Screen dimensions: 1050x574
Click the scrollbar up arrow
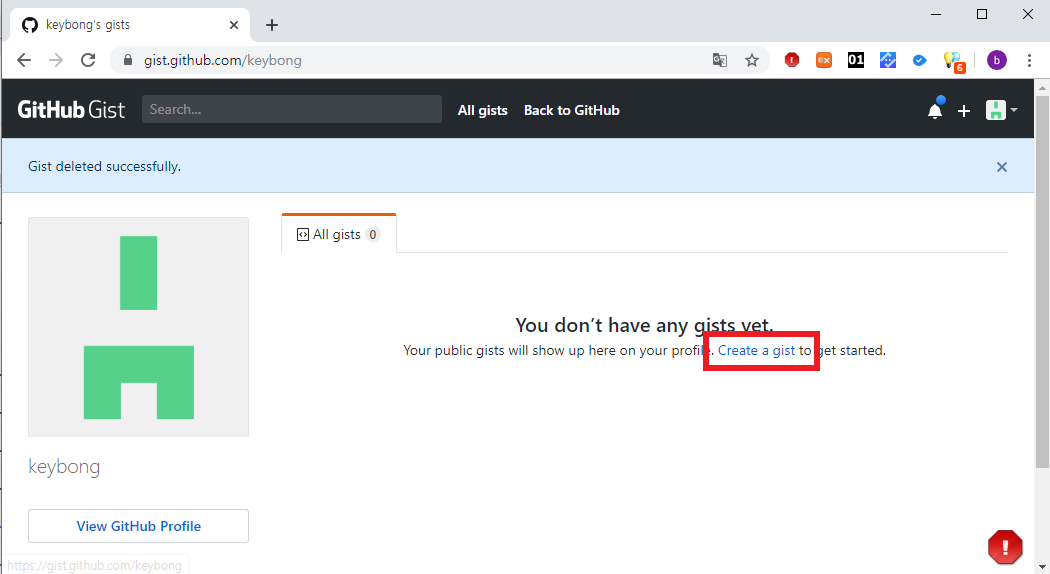[1043, 87]
